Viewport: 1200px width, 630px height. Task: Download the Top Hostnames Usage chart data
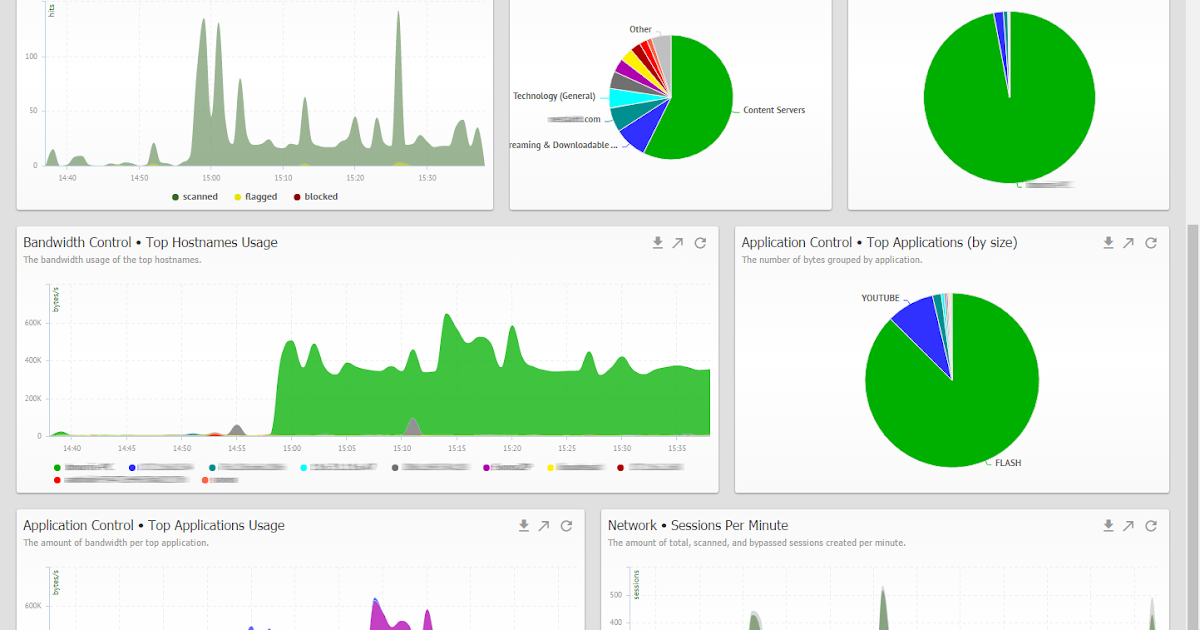pos(657,242)
